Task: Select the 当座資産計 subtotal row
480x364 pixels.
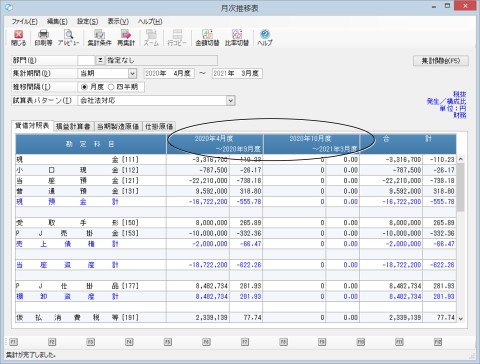Action: pyautogui.click(x=236, y=265)
